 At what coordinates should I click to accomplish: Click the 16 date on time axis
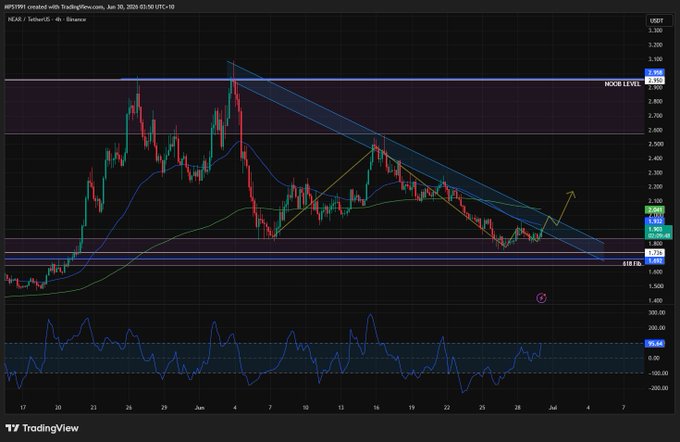pos(376,408)
